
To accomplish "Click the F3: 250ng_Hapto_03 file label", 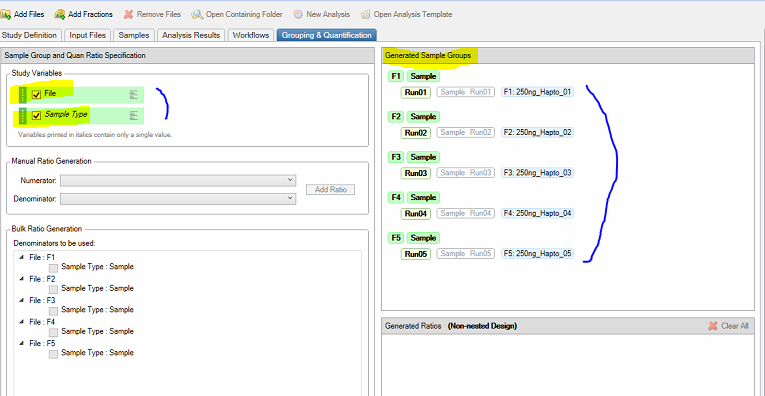I will [537, 173].
